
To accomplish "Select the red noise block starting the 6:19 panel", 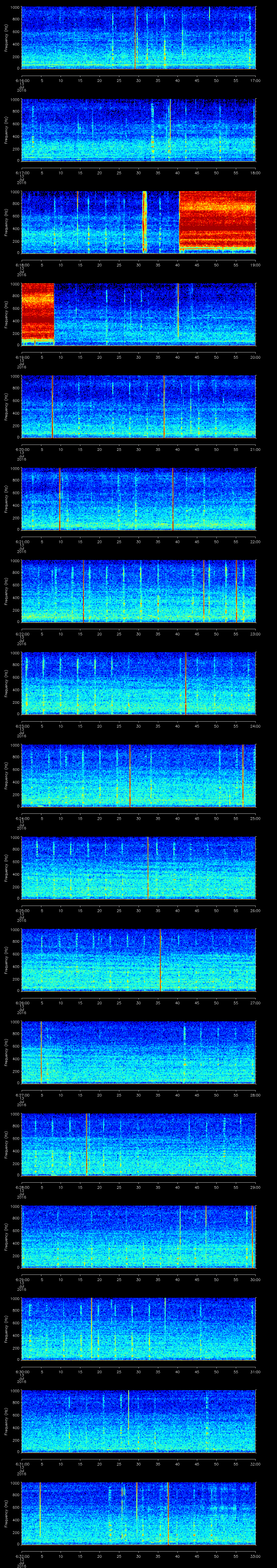I will 38,314.
